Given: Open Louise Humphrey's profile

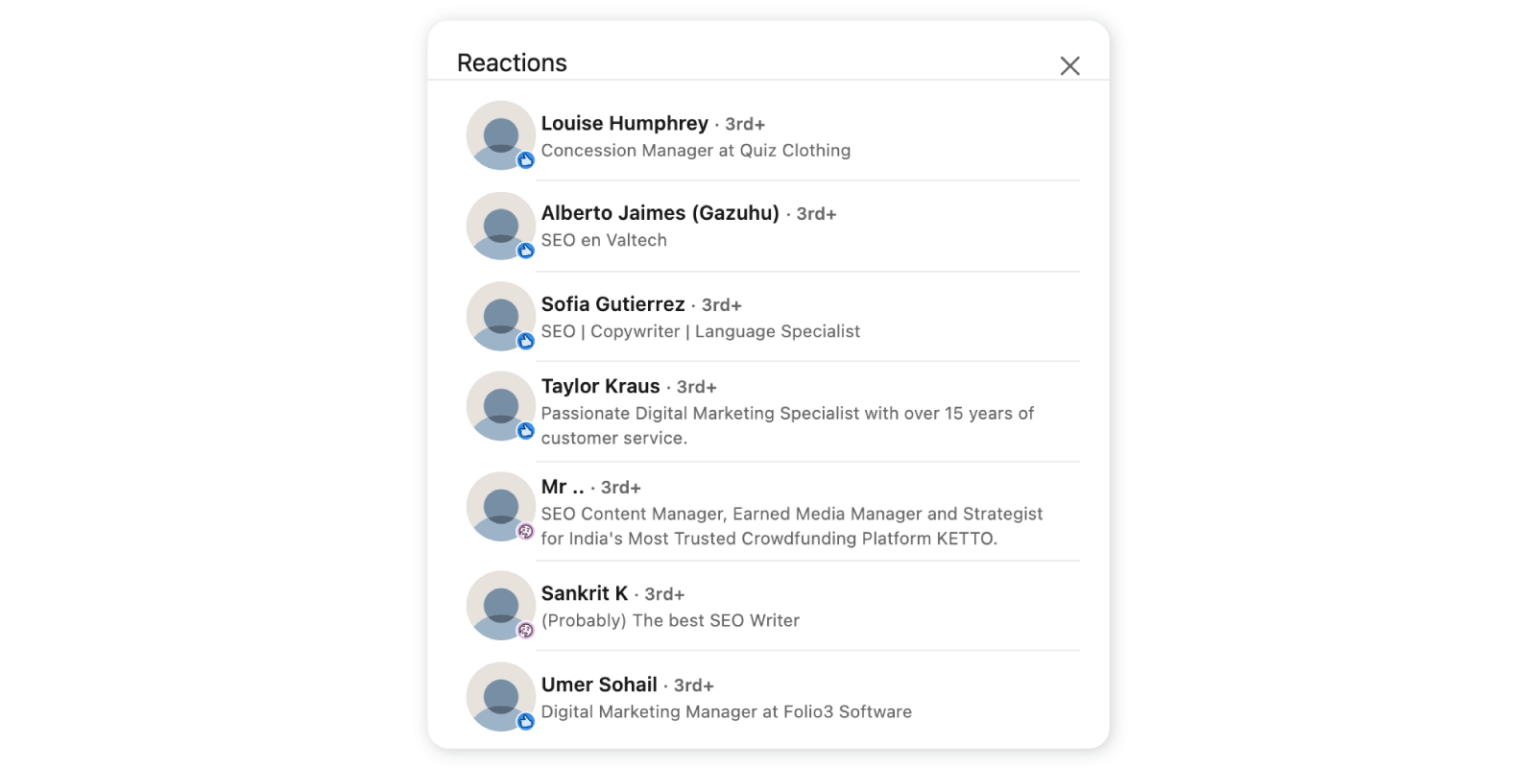Looking at the screenshot, I should (624, 123).
